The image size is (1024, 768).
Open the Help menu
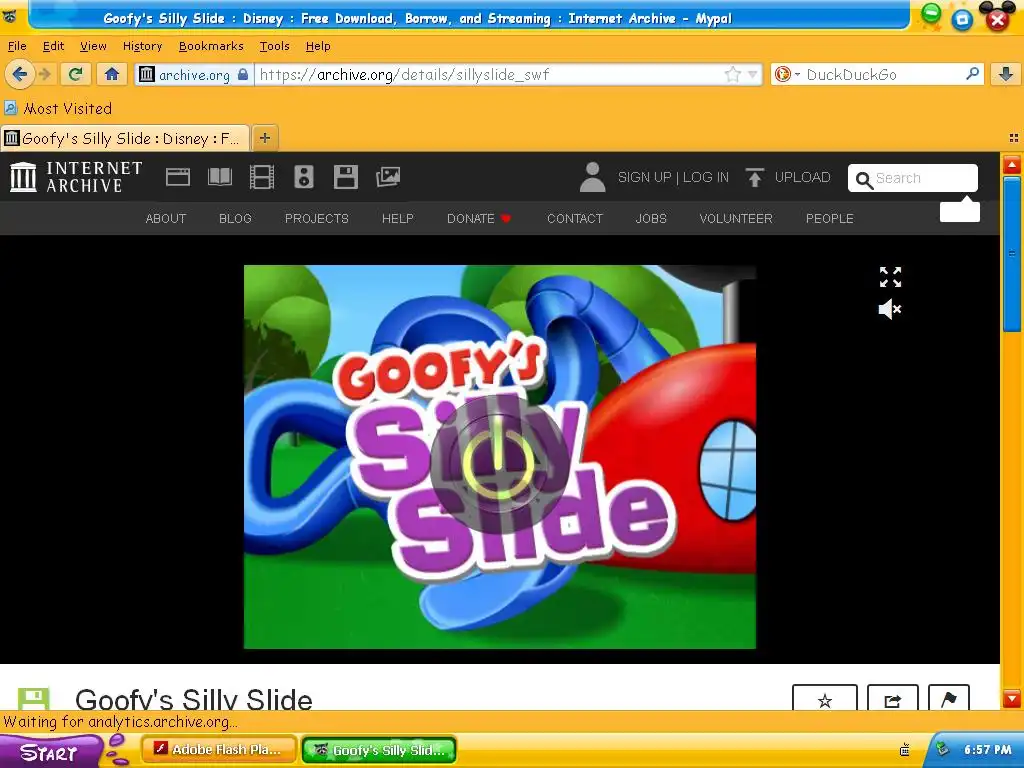pyautogui.click(x=318, y=46)
